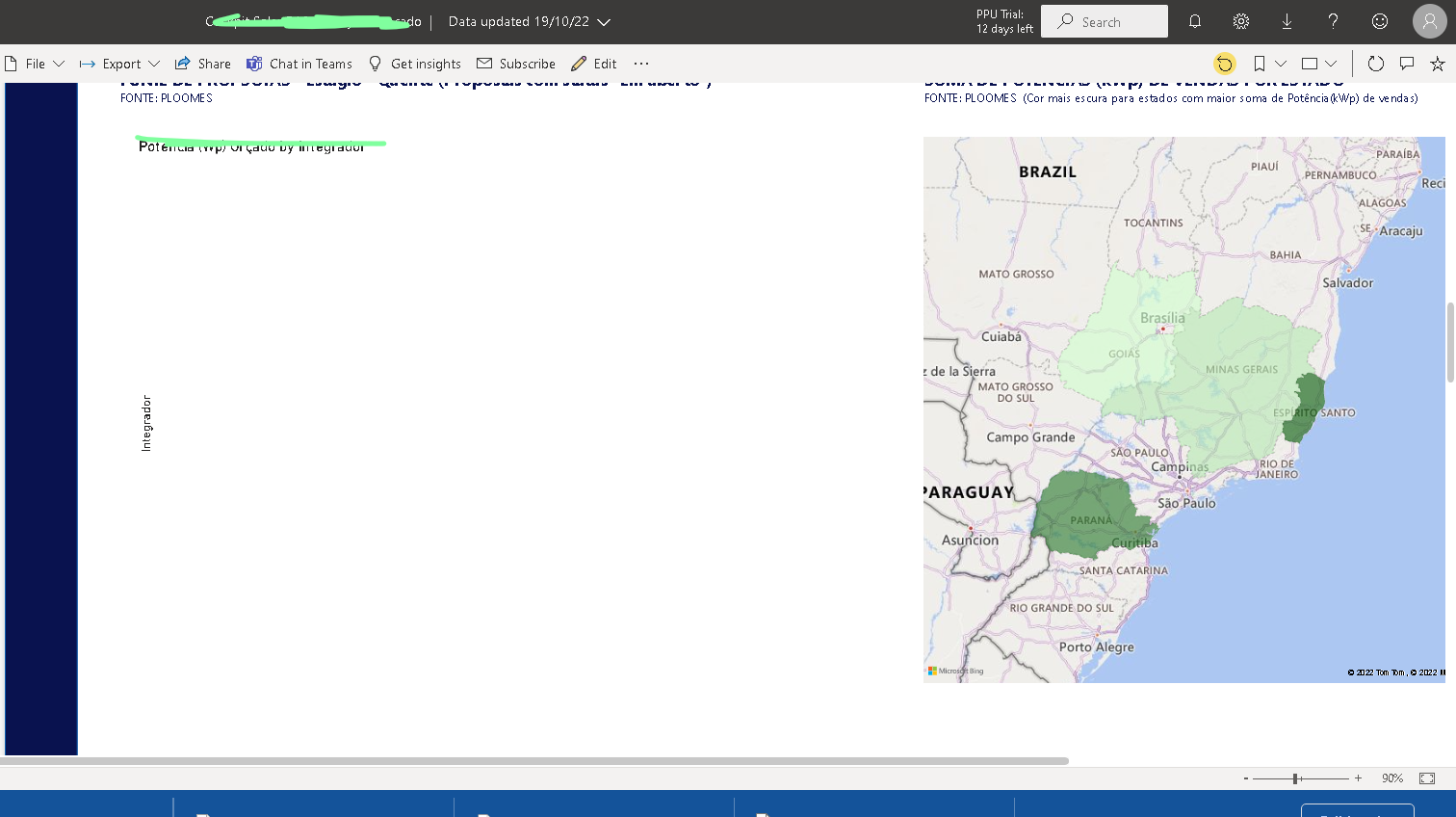The width and height of the screenshot is (1456, 817).
Task: Click the Share button
Action: (x=203, y=64)
